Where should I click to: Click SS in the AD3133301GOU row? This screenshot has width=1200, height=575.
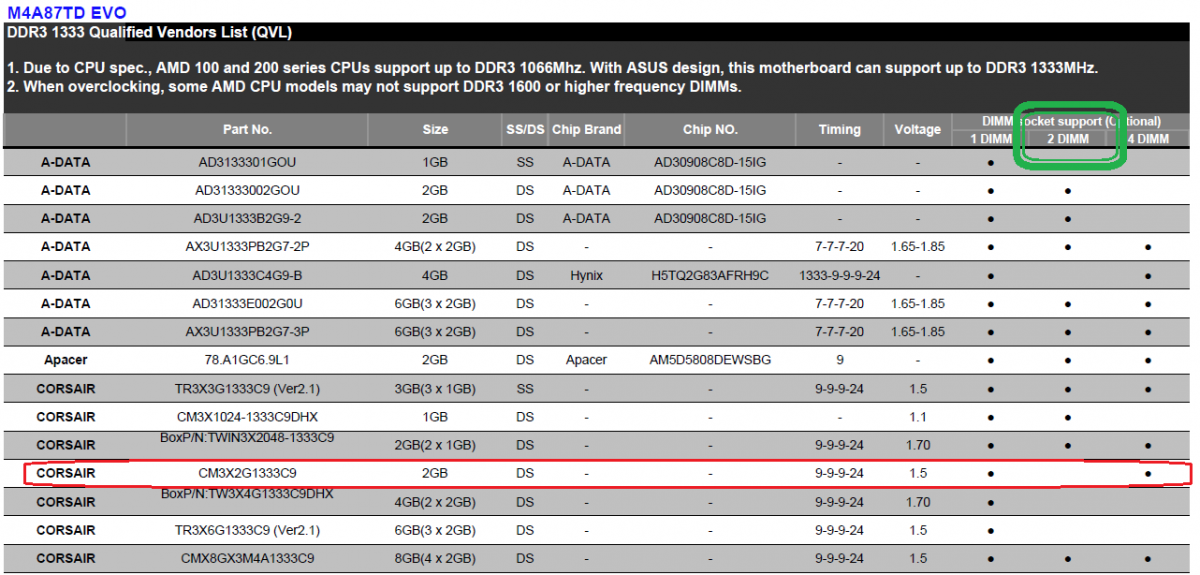coord(524,161)
